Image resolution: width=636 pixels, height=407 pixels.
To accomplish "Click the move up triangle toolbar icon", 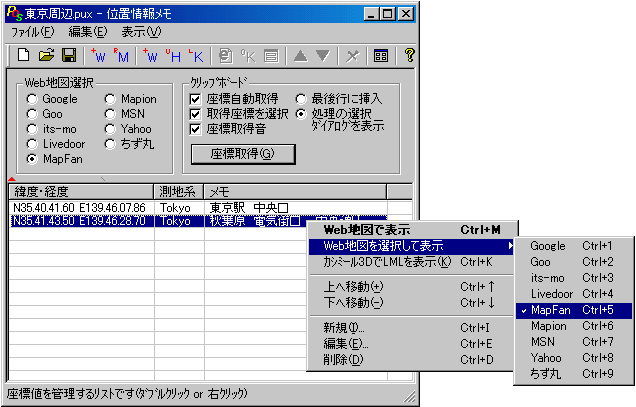I will tap(300, 55).
